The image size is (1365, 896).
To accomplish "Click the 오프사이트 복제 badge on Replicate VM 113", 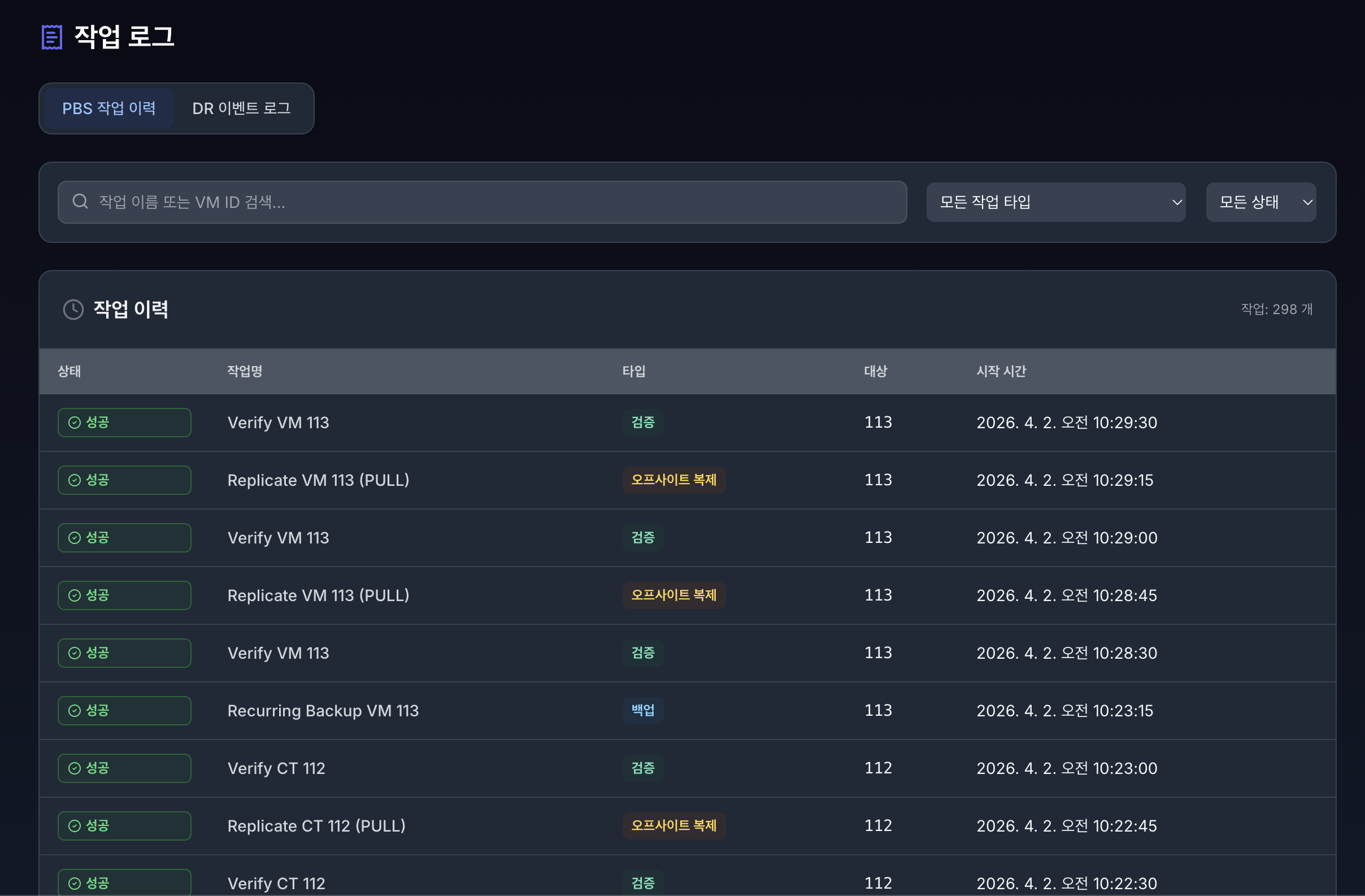I will pyautogui.click(x=674, y=480).
